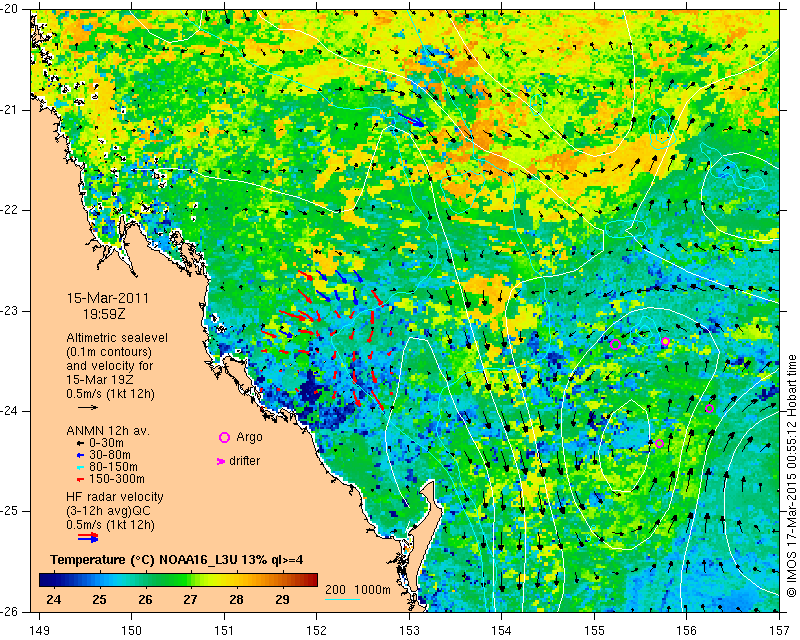Click the '(0.1m contours)' legend line
800x640 pixels.
pos(109,352)
